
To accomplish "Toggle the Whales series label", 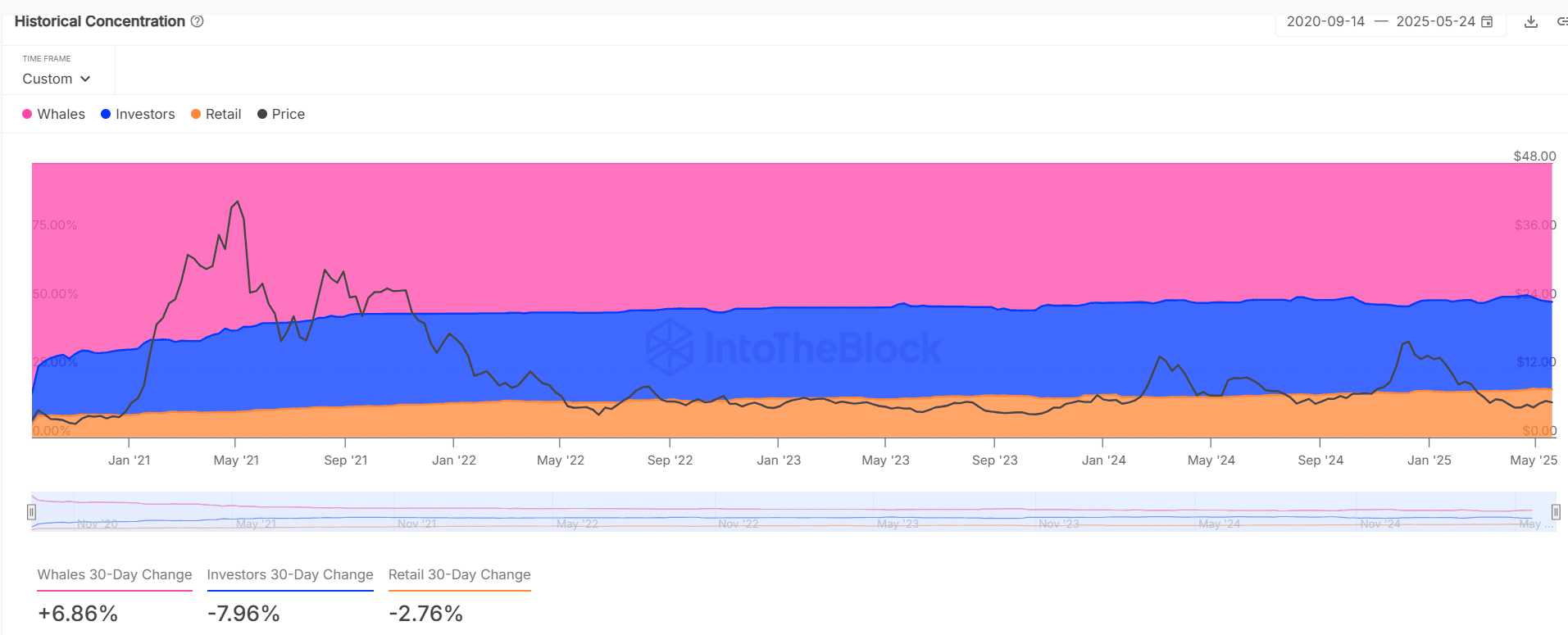I will pyautogui.click(x=61, y=114).
